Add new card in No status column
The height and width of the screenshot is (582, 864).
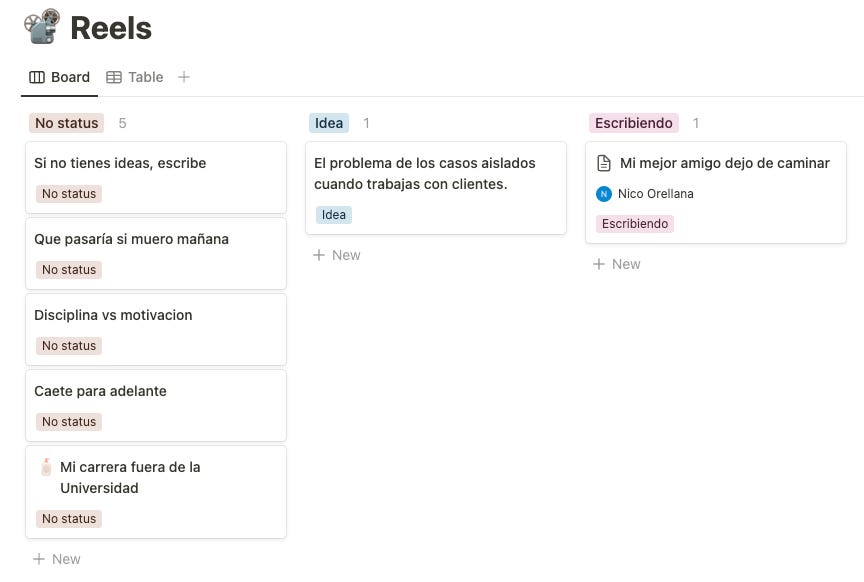click(x=57, y=559)
